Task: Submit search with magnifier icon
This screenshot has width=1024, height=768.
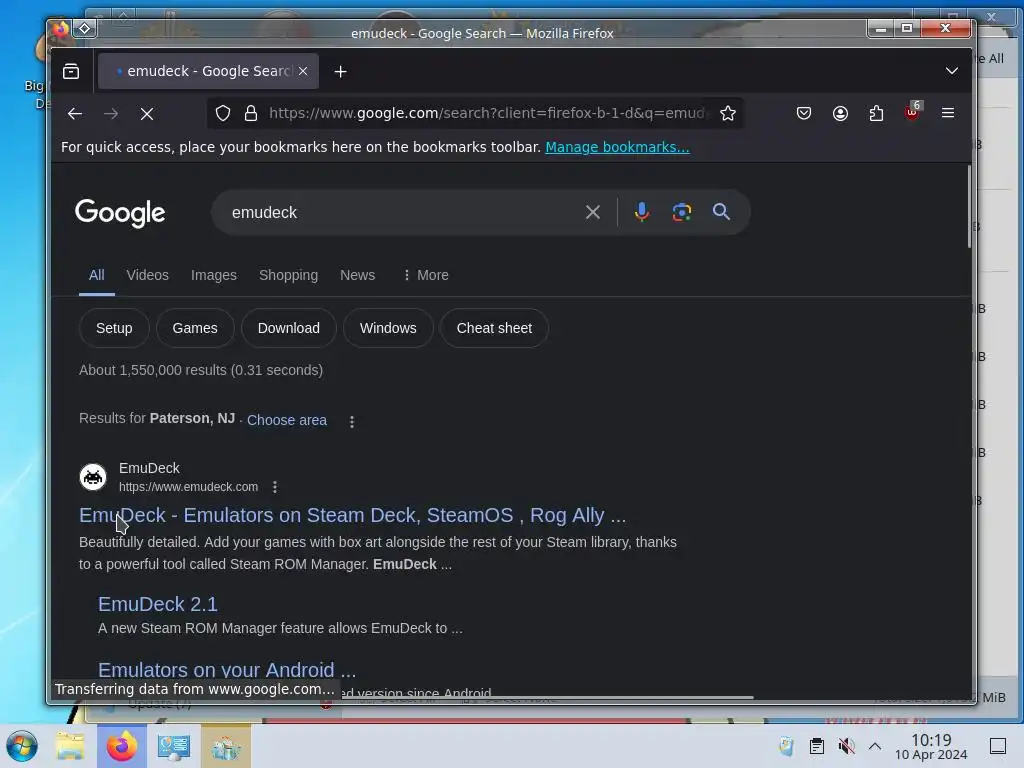Action: 721,212
